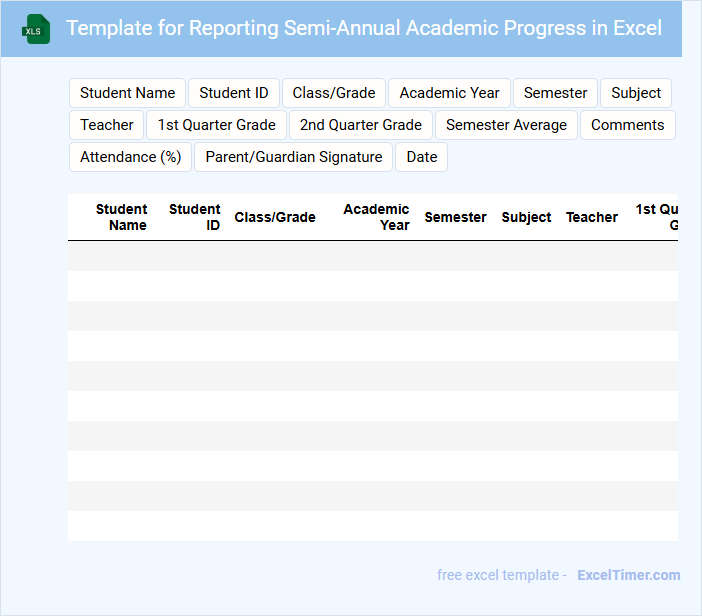Click the Teacher tag
This screenshot has height=616, width=702.
tap(107, 125)
